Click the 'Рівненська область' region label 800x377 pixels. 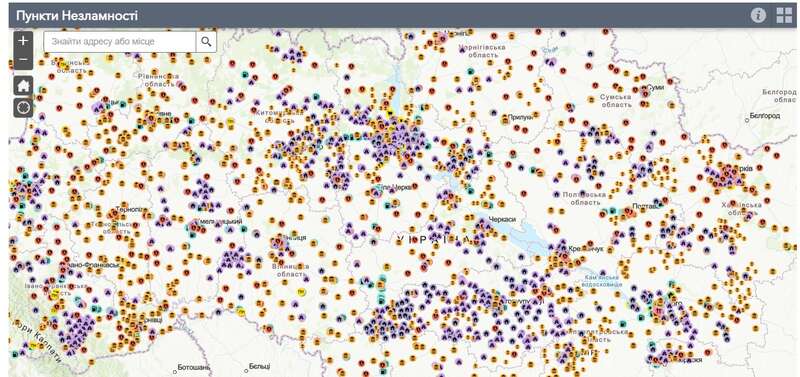[x=159, y=80]
